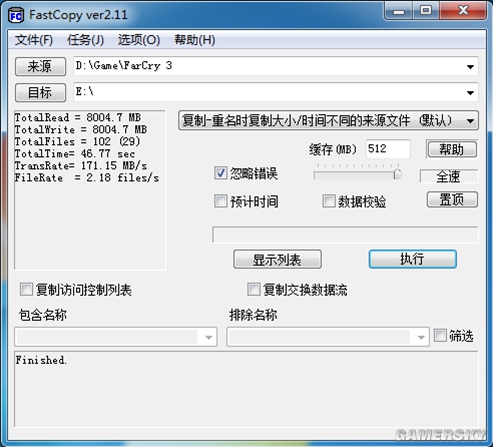
Task: Expand the destination path dropdown arrow
Action: pos(470,93)
